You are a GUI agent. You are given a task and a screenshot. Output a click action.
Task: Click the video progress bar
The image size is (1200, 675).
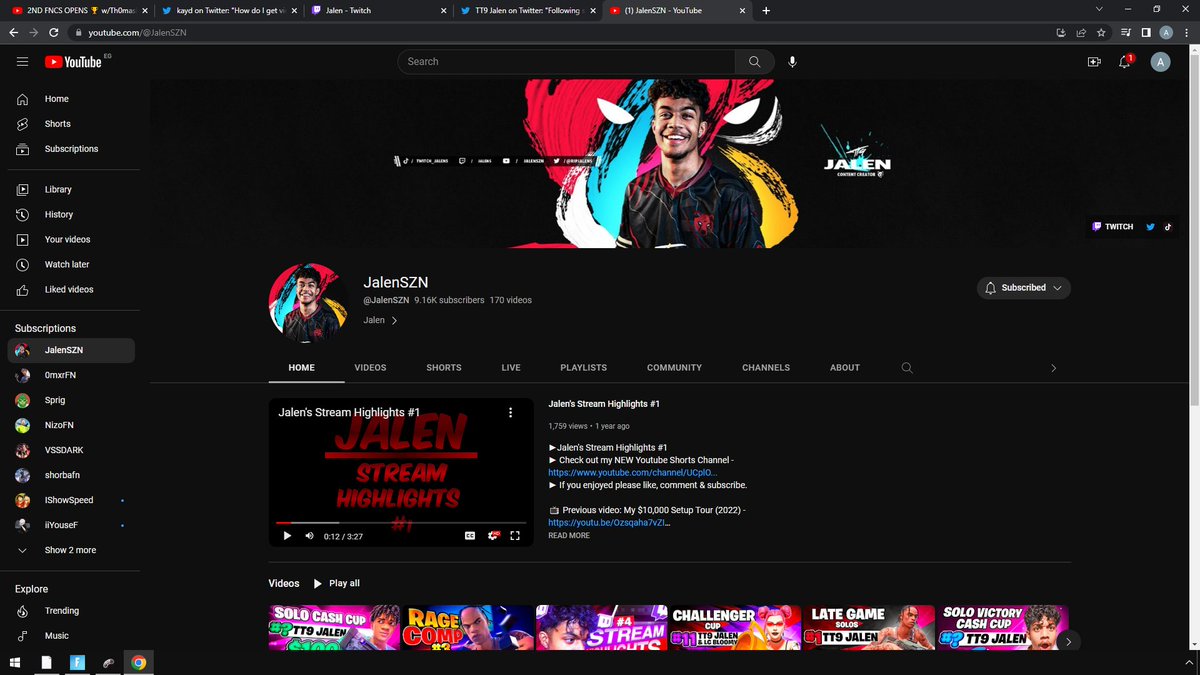401,522
